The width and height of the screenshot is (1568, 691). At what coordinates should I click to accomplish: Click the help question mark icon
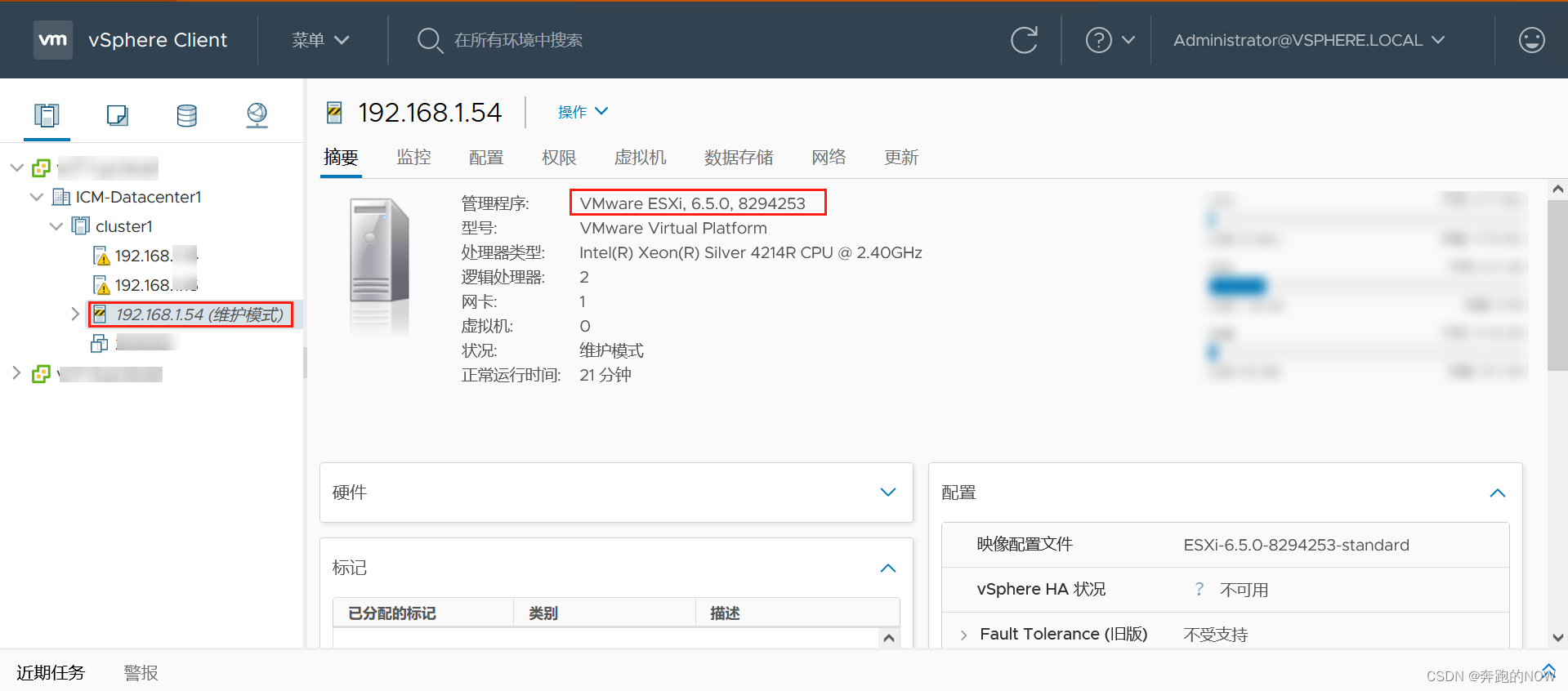[1098, 40]
